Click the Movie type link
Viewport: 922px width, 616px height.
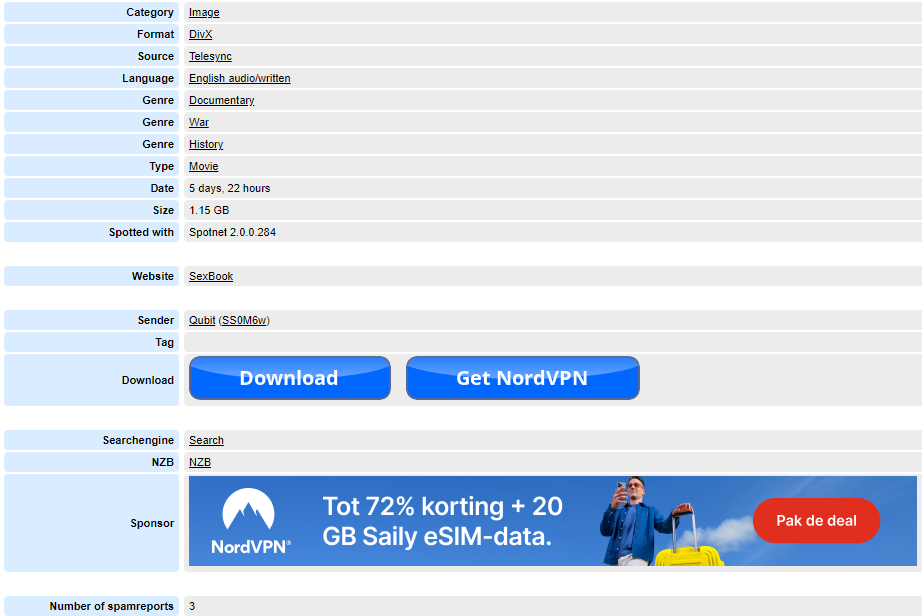[203, 166]
